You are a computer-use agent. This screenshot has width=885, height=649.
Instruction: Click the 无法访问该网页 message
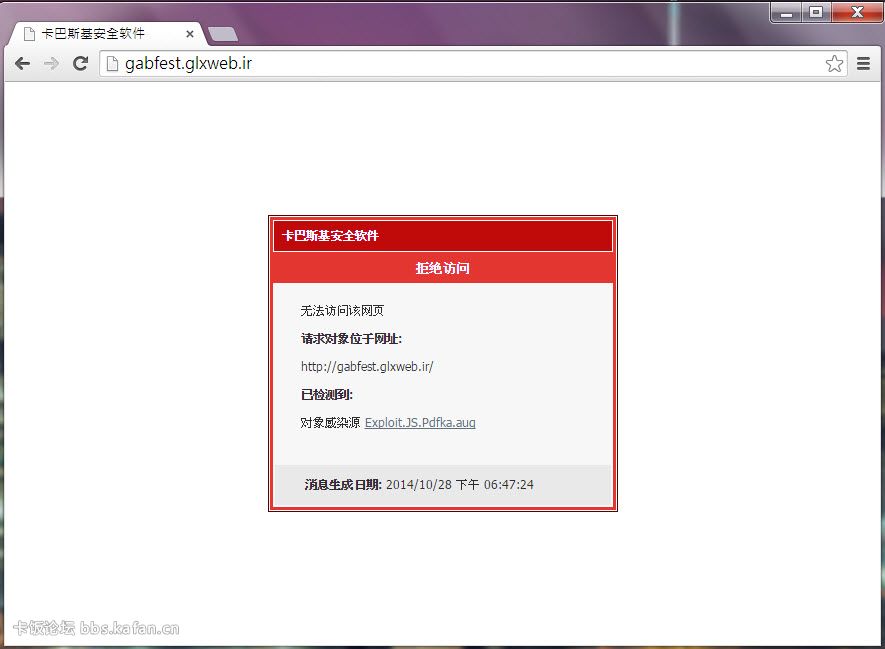click(342, 311)
